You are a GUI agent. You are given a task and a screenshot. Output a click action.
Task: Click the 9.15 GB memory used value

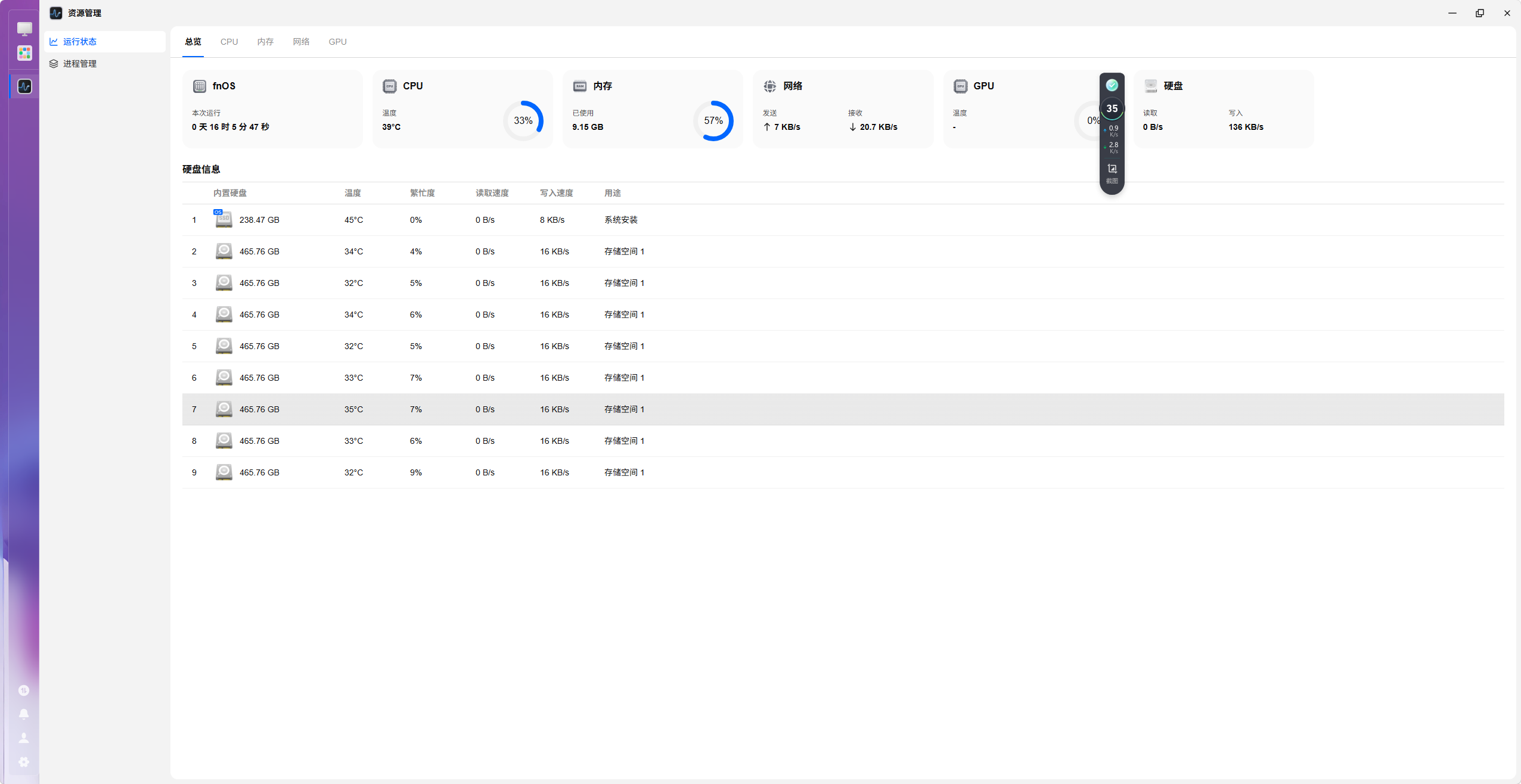[588, 127]
